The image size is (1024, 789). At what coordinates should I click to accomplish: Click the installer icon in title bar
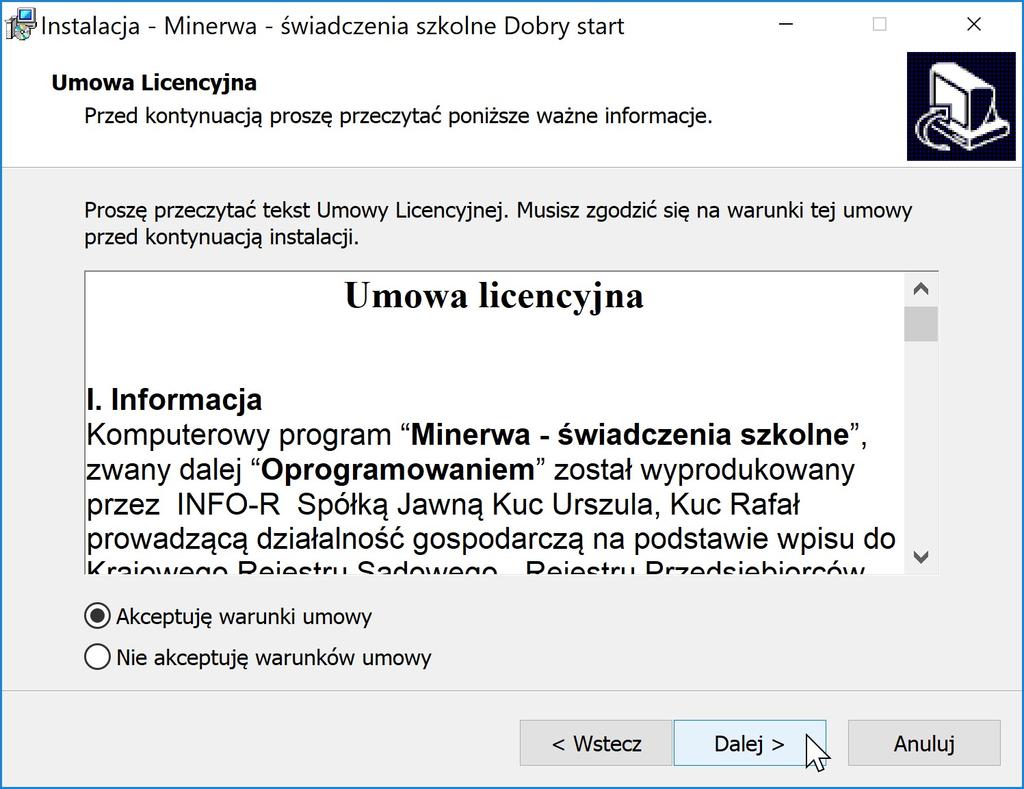coord(19,25)
